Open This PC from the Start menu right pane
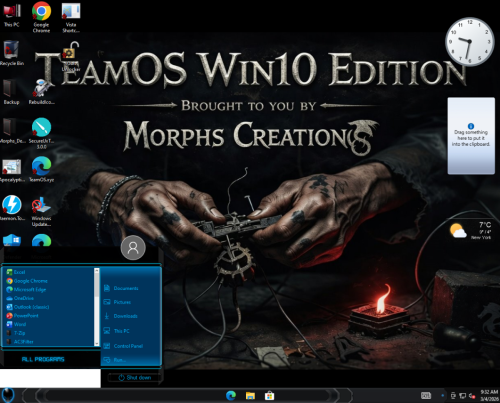The width and height of the screenshot is (500, 403). pyautogui.click(x=117, y=331)
